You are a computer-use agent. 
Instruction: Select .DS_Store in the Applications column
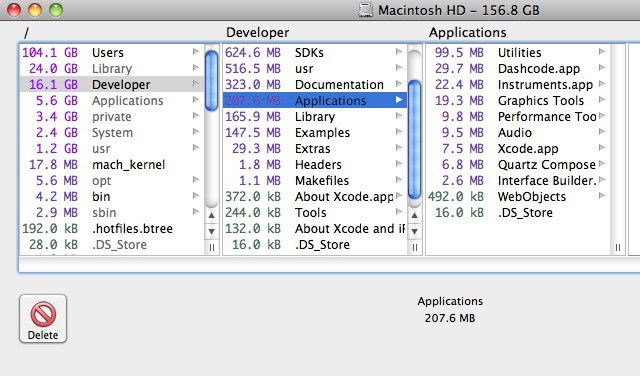pos(518,212)
